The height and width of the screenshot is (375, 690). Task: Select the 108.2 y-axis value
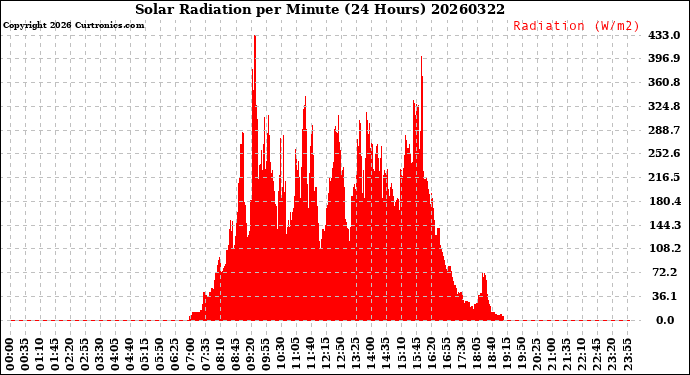pyautogui.click(x=664, y=249)
